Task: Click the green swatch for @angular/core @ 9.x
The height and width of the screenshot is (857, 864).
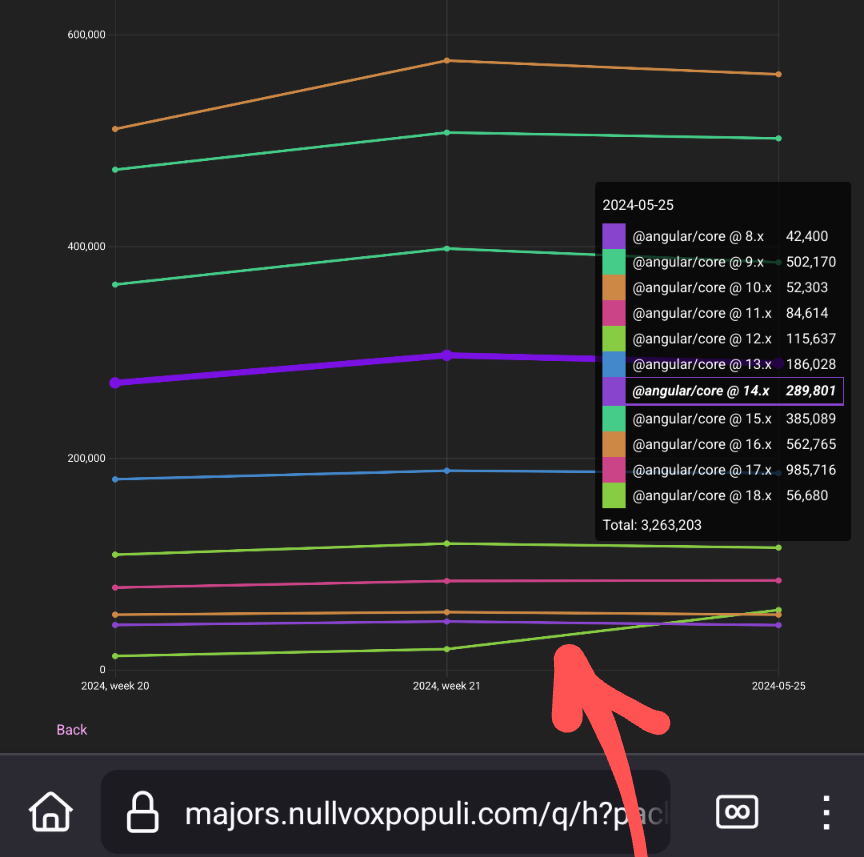Action: tap(614, 262)
